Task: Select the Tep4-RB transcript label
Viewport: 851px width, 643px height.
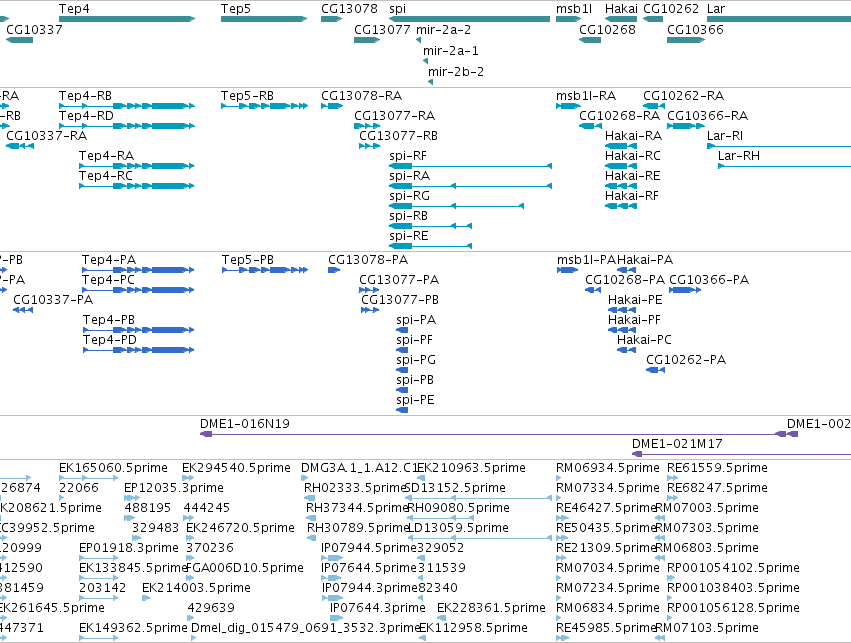Action: tap(85, 96)
